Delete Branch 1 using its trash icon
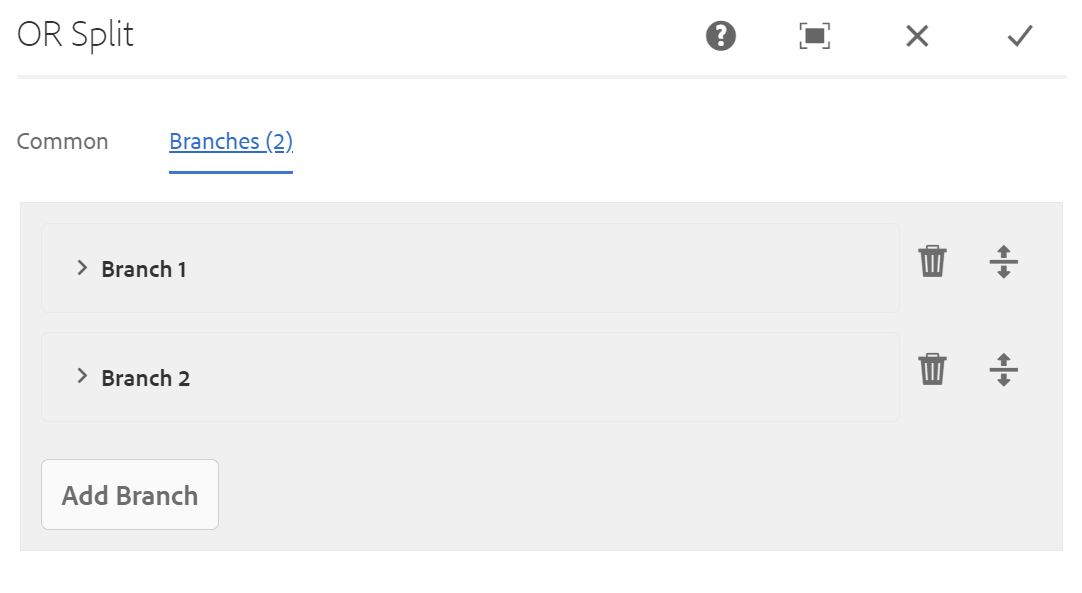Viewport: 1082px width, 593px height. (932, 261)
